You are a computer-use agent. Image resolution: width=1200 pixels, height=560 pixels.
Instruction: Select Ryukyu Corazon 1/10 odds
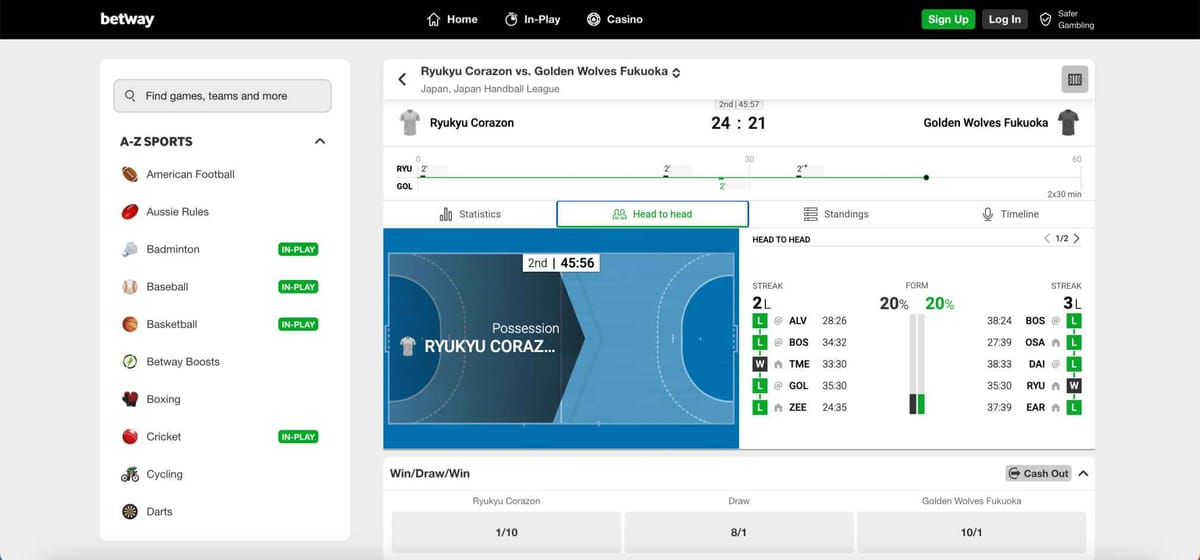point(506,532)
